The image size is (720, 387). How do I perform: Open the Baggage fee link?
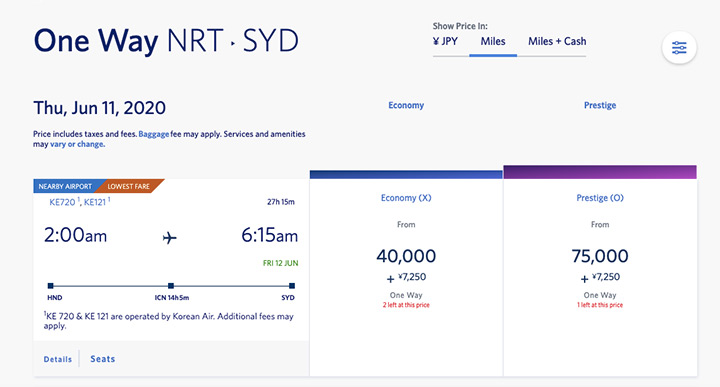(154, 134)
